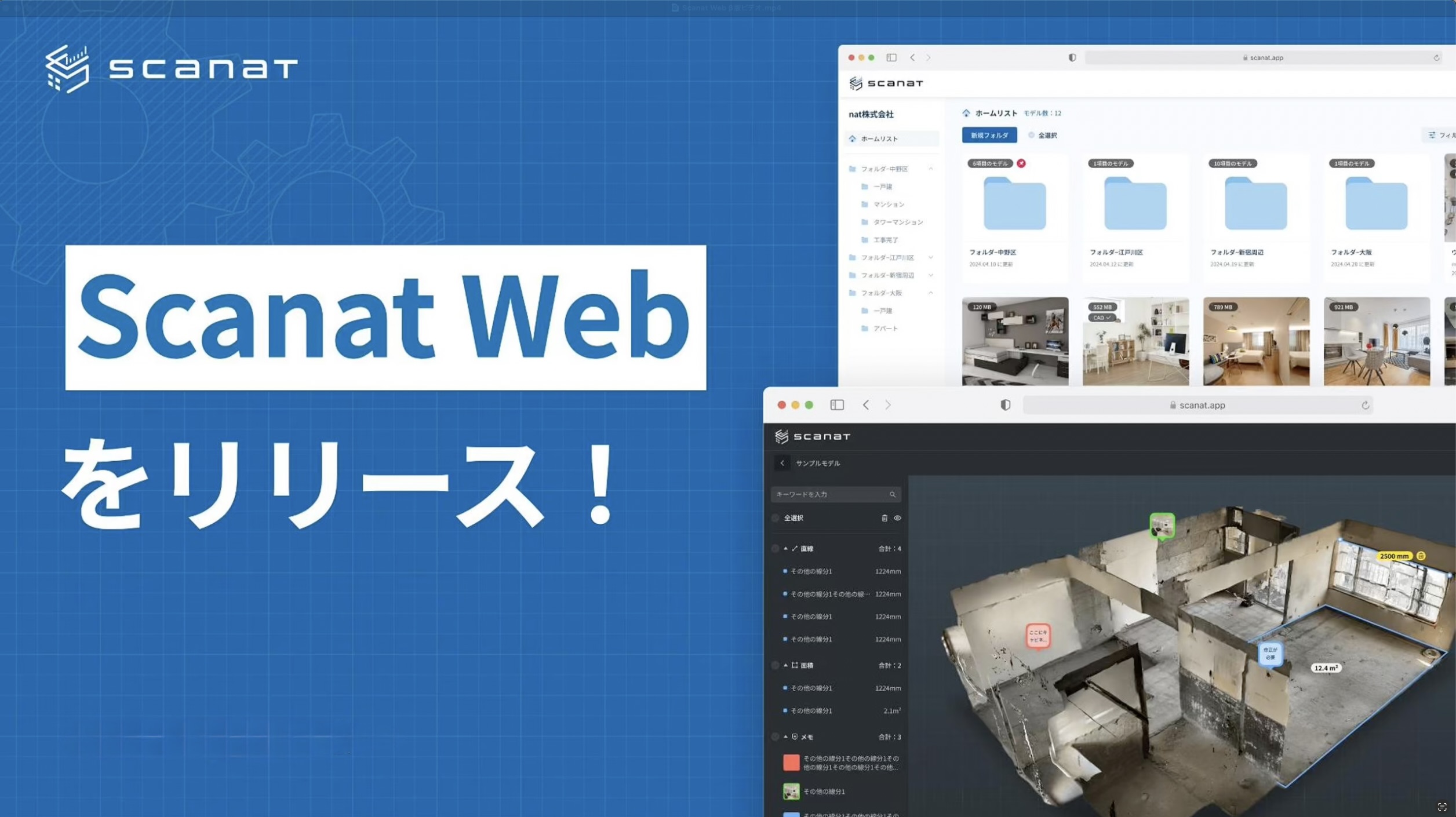The image size is (1456, 817).
Task: Check the 全選択 checkbox in the dark panel
Action: (x=776, y=518)
